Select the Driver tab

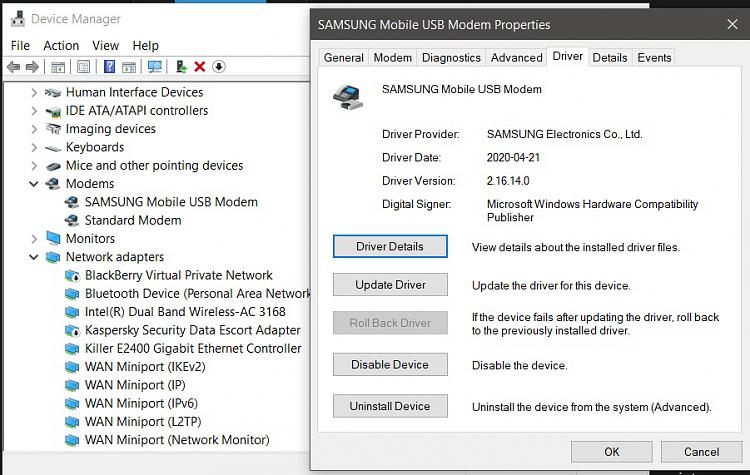[568, 56]
